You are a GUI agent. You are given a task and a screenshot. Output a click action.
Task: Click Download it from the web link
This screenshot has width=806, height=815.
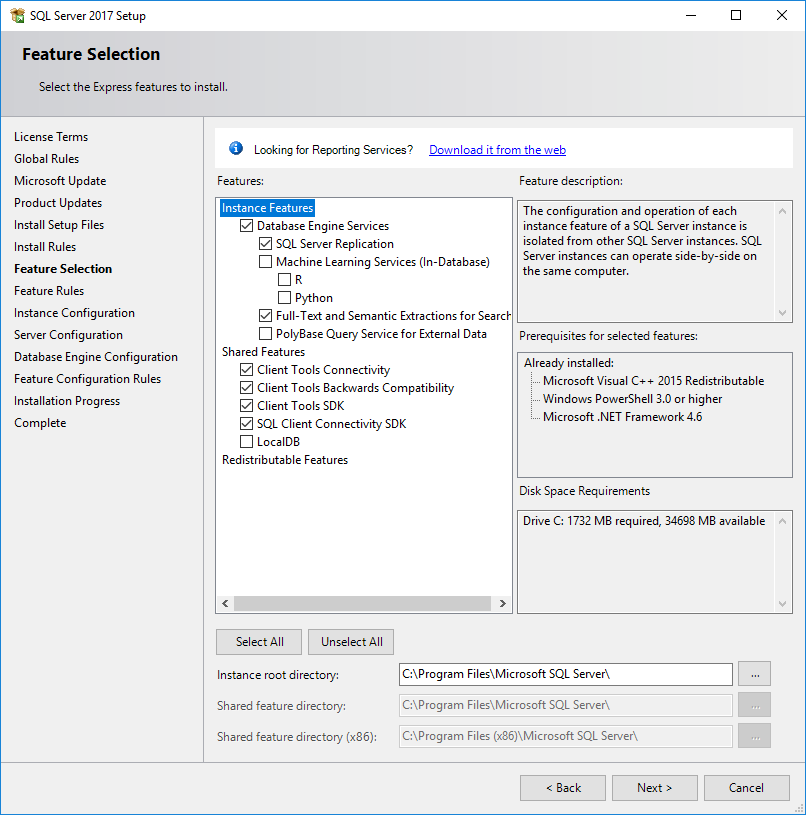(497, 150)
